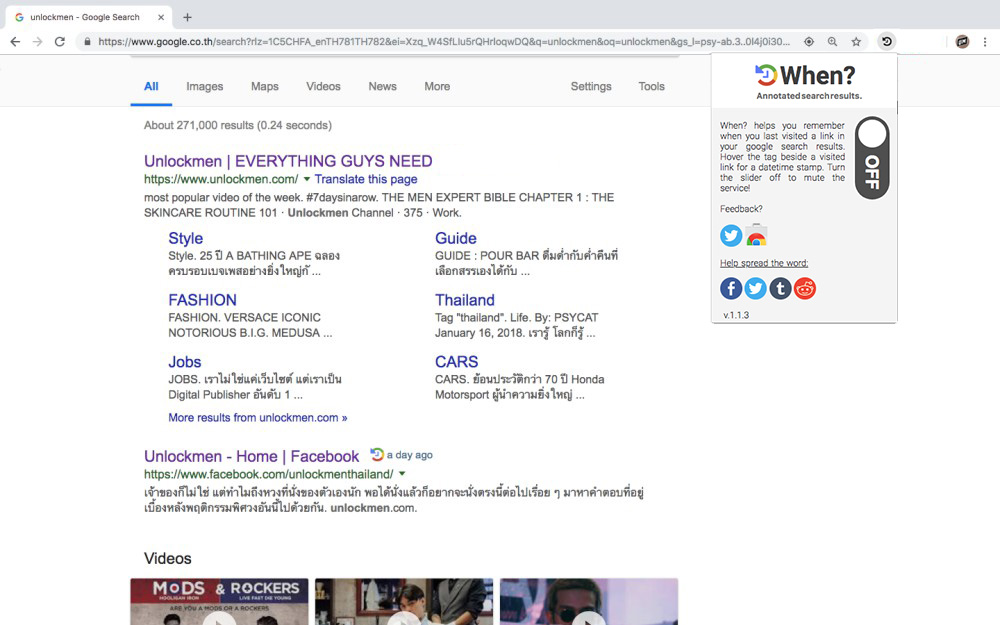
Task: Click When? tag icon beside Facebook result
Action: click(x=377, y=454)
